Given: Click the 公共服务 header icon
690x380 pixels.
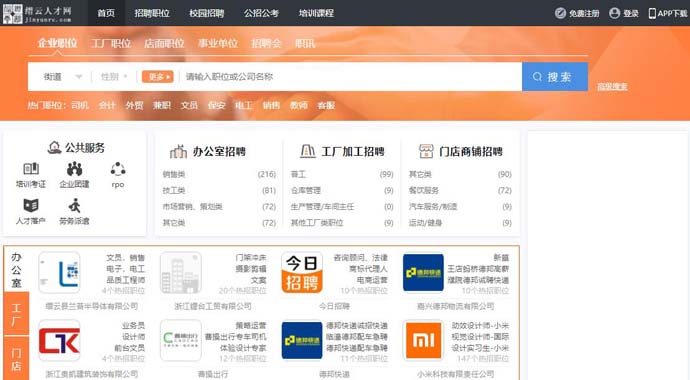Looking at the screenshot, I should point(54,147).
